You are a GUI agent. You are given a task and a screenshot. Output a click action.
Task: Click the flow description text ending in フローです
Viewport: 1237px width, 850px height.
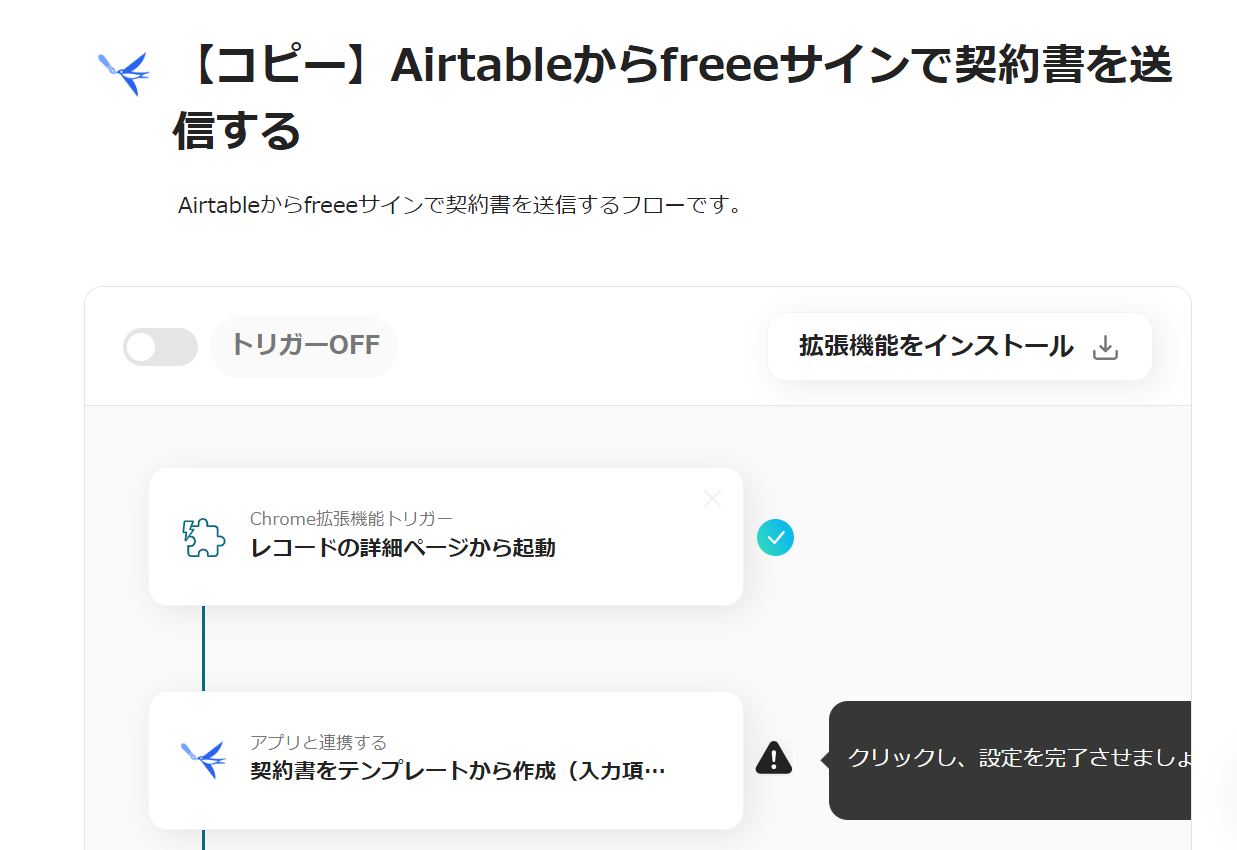tap(459, 206)
